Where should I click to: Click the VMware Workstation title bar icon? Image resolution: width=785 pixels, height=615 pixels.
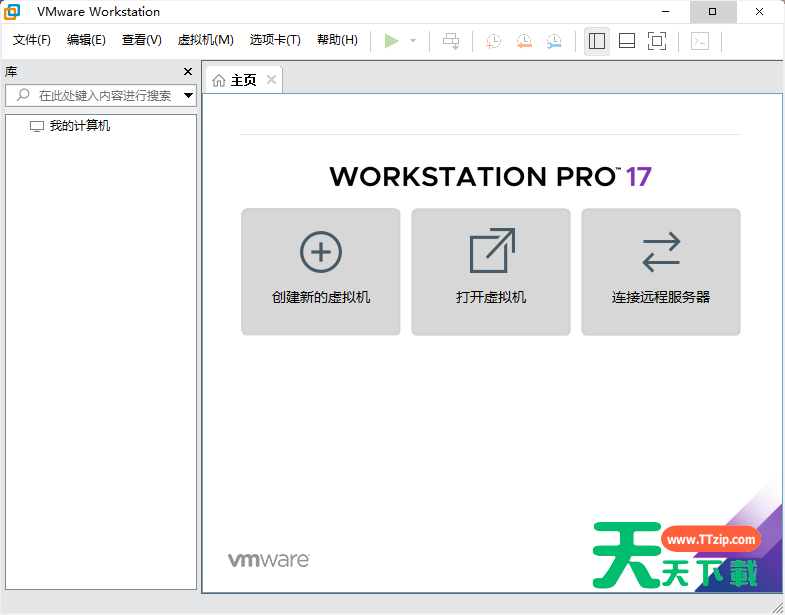12,12
